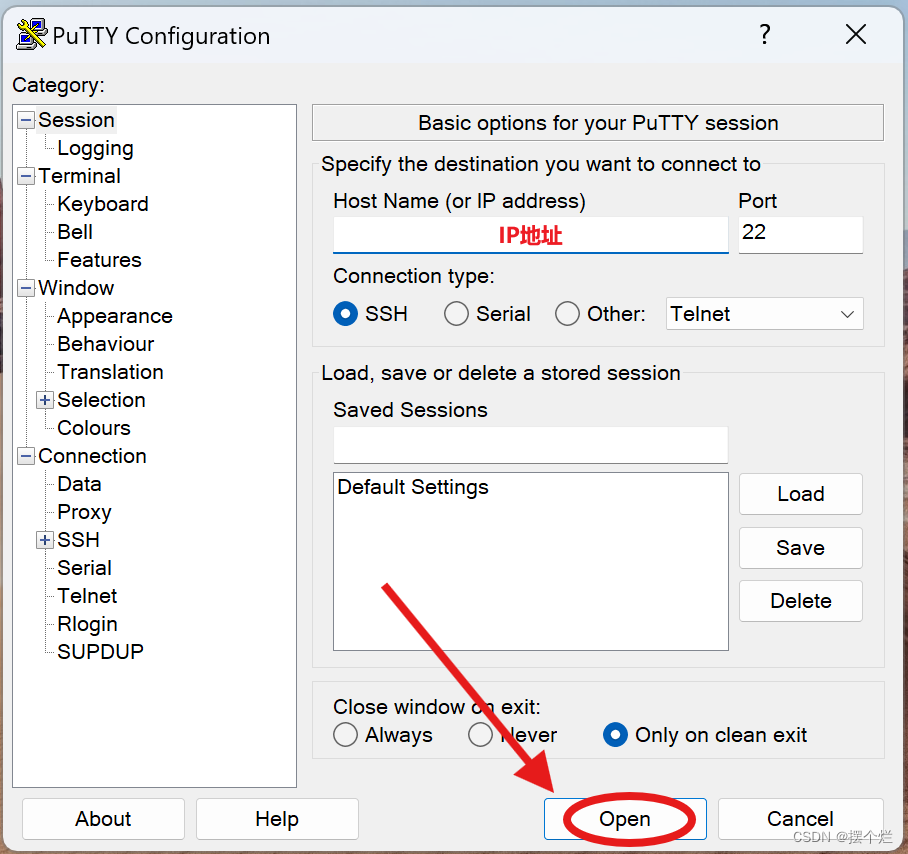
Task: Open the Keyboard settings category
Action: click(103, 204)
